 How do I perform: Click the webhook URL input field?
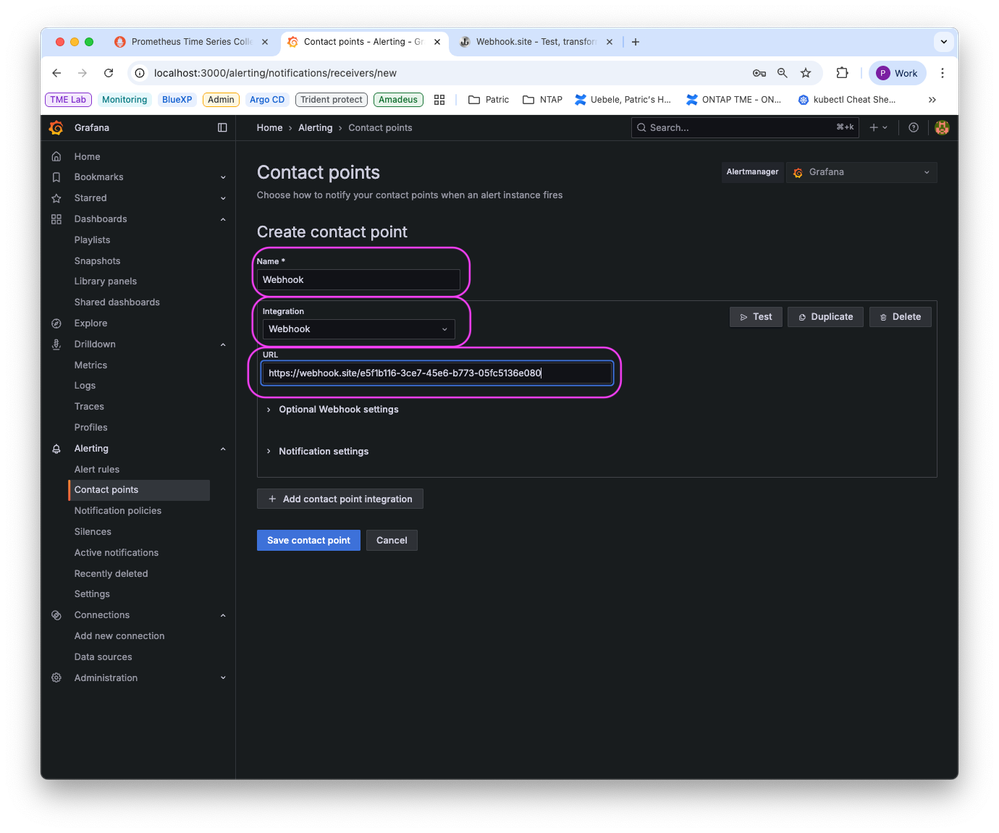click(x=436, y=373)
